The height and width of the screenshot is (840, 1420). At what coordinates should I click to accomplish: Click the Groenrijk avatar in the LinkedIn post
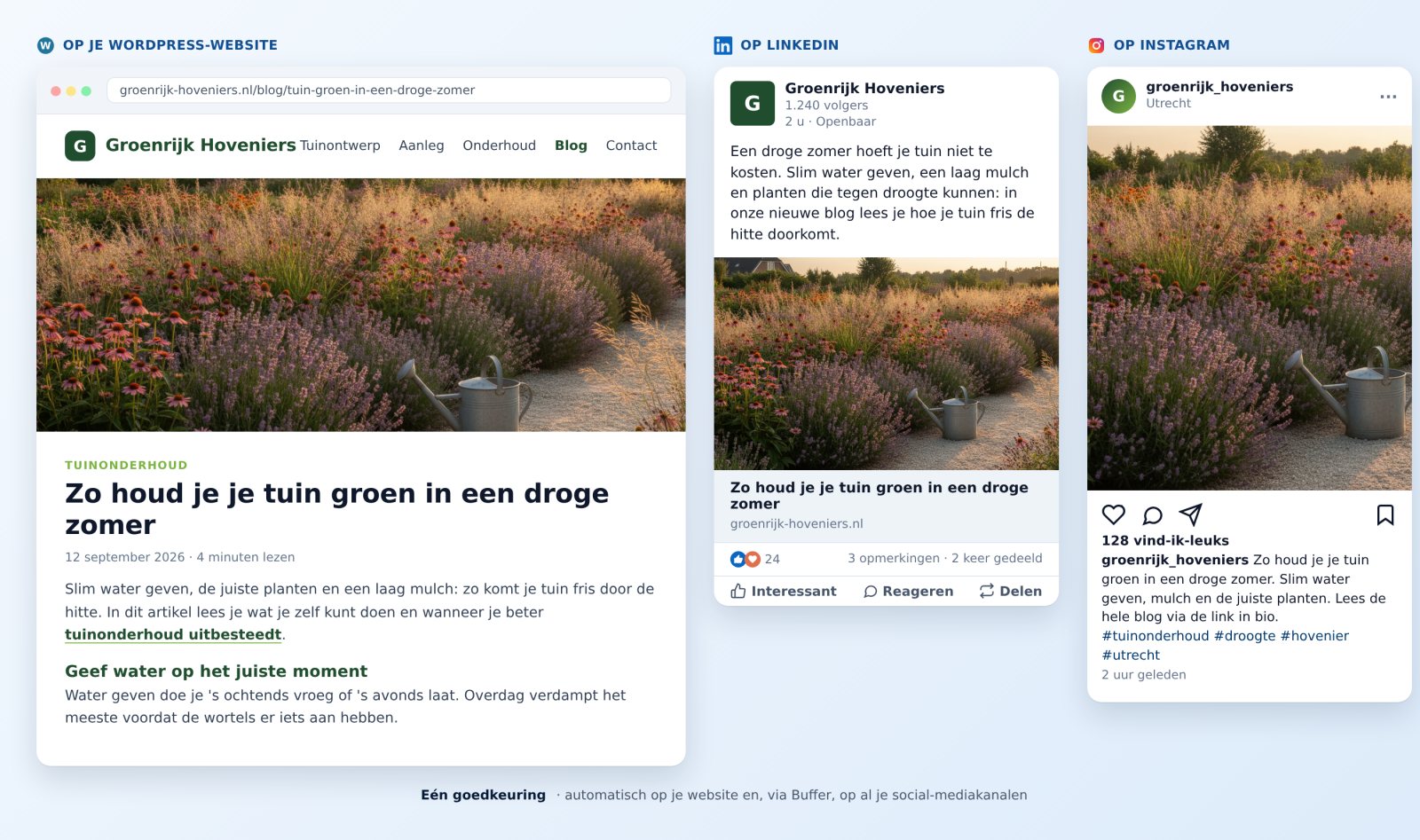tap(753, 104)
